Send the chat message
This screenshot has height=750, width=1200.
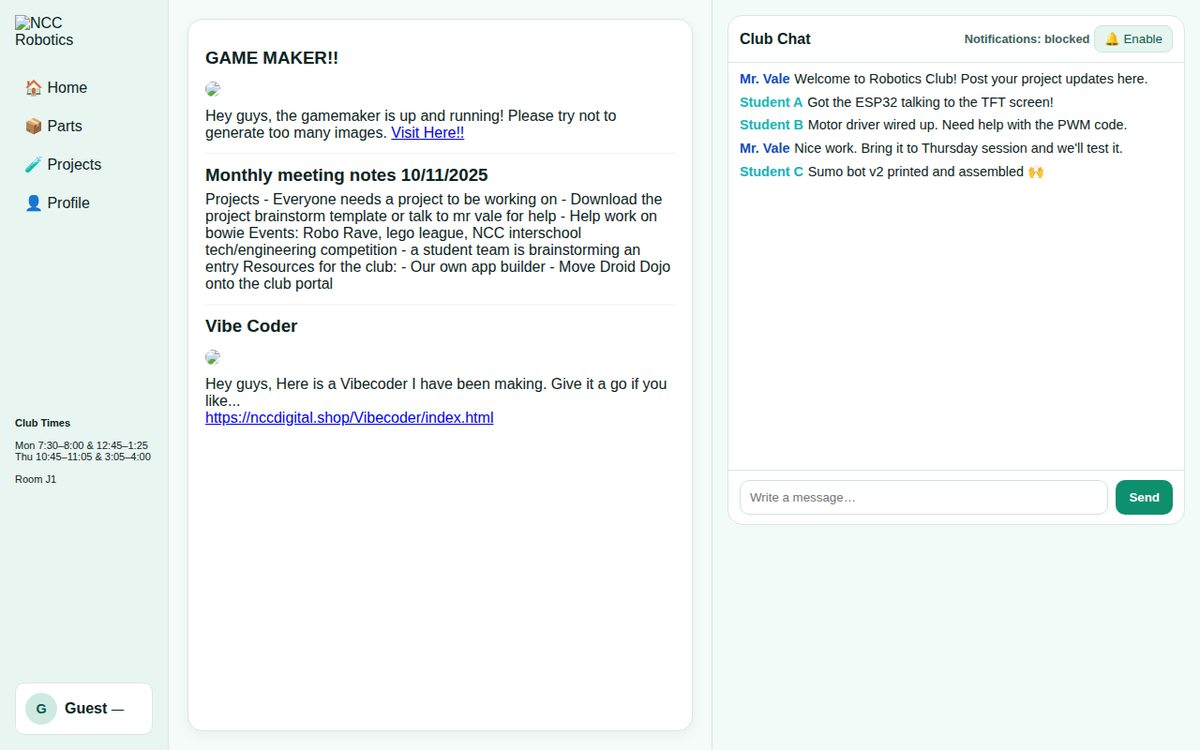pos(1144,497)
